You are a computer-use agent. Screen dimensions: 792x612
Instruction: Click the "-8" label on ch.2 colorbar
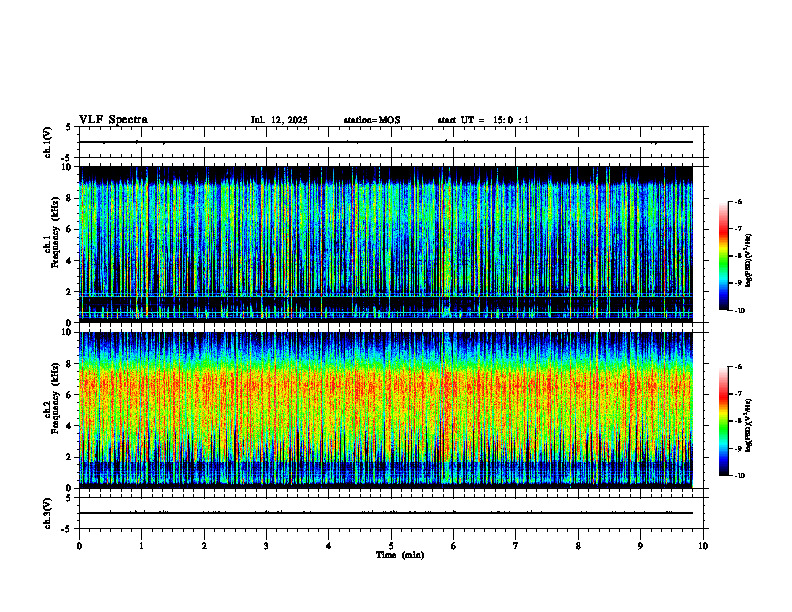[738, 421]
